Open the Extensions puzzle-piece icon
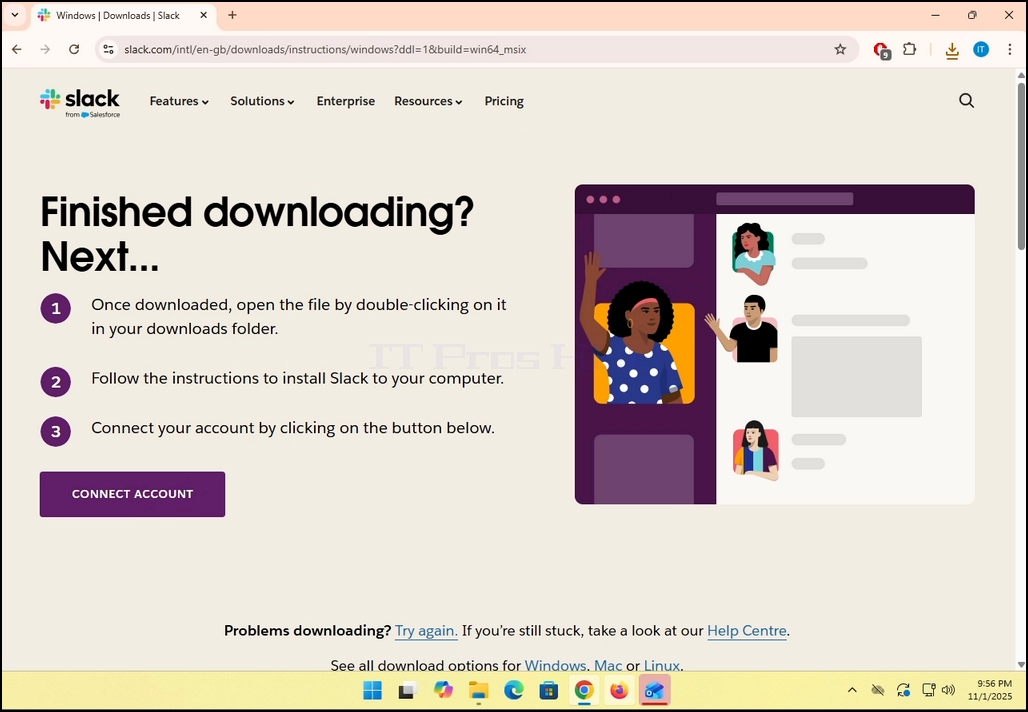Viewport: 1028px width, 712px height. [x=909, y=49]
